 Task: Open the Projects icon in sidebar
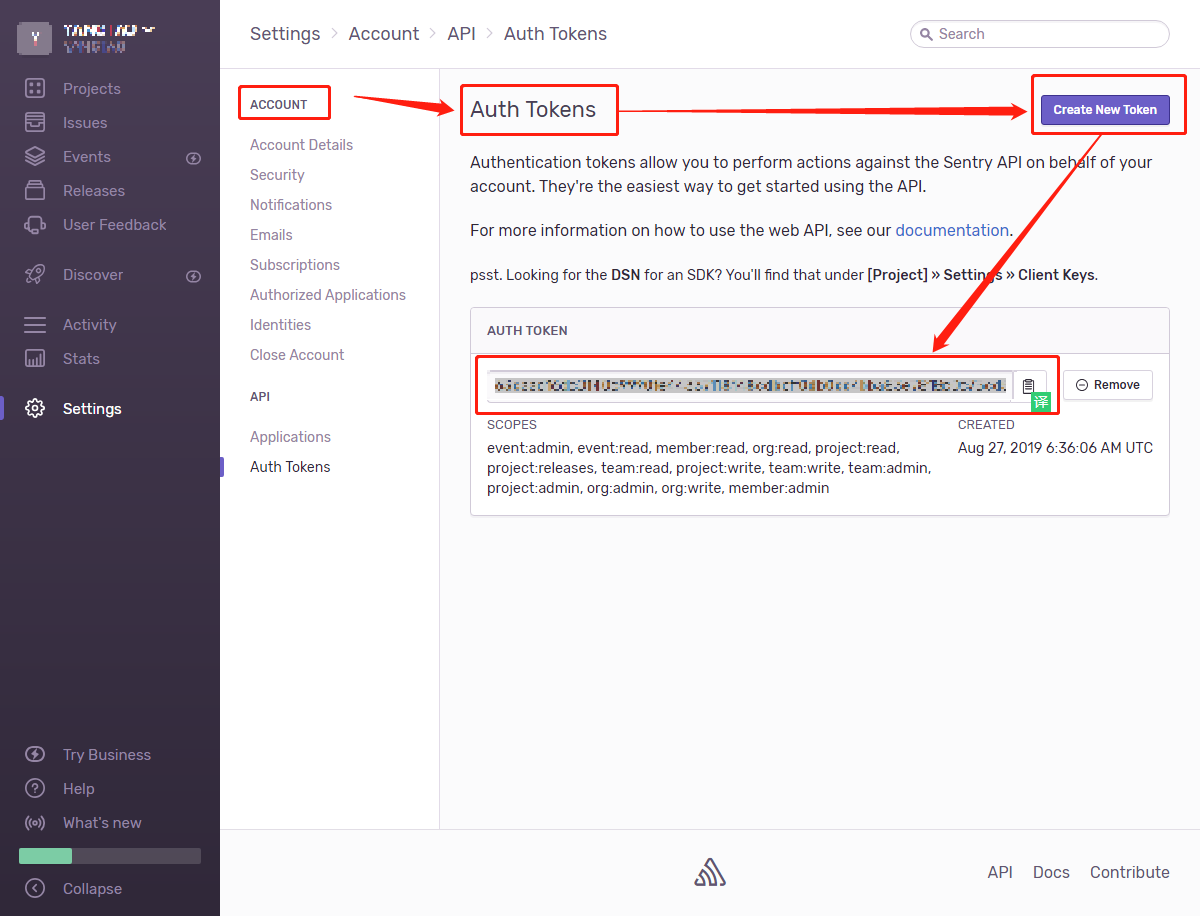tap(35, 89)
